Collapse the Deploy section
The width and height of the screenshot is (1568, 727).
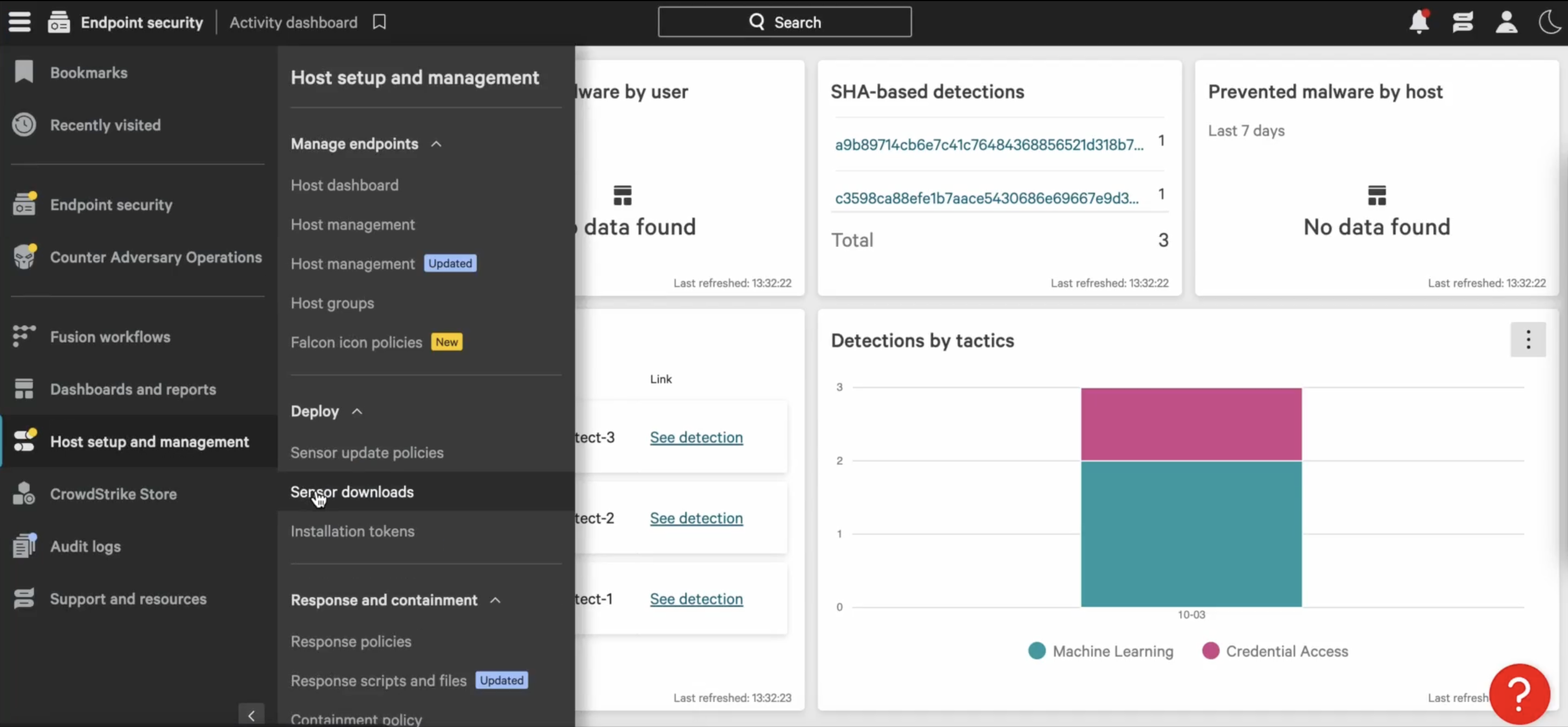point(357,412)
